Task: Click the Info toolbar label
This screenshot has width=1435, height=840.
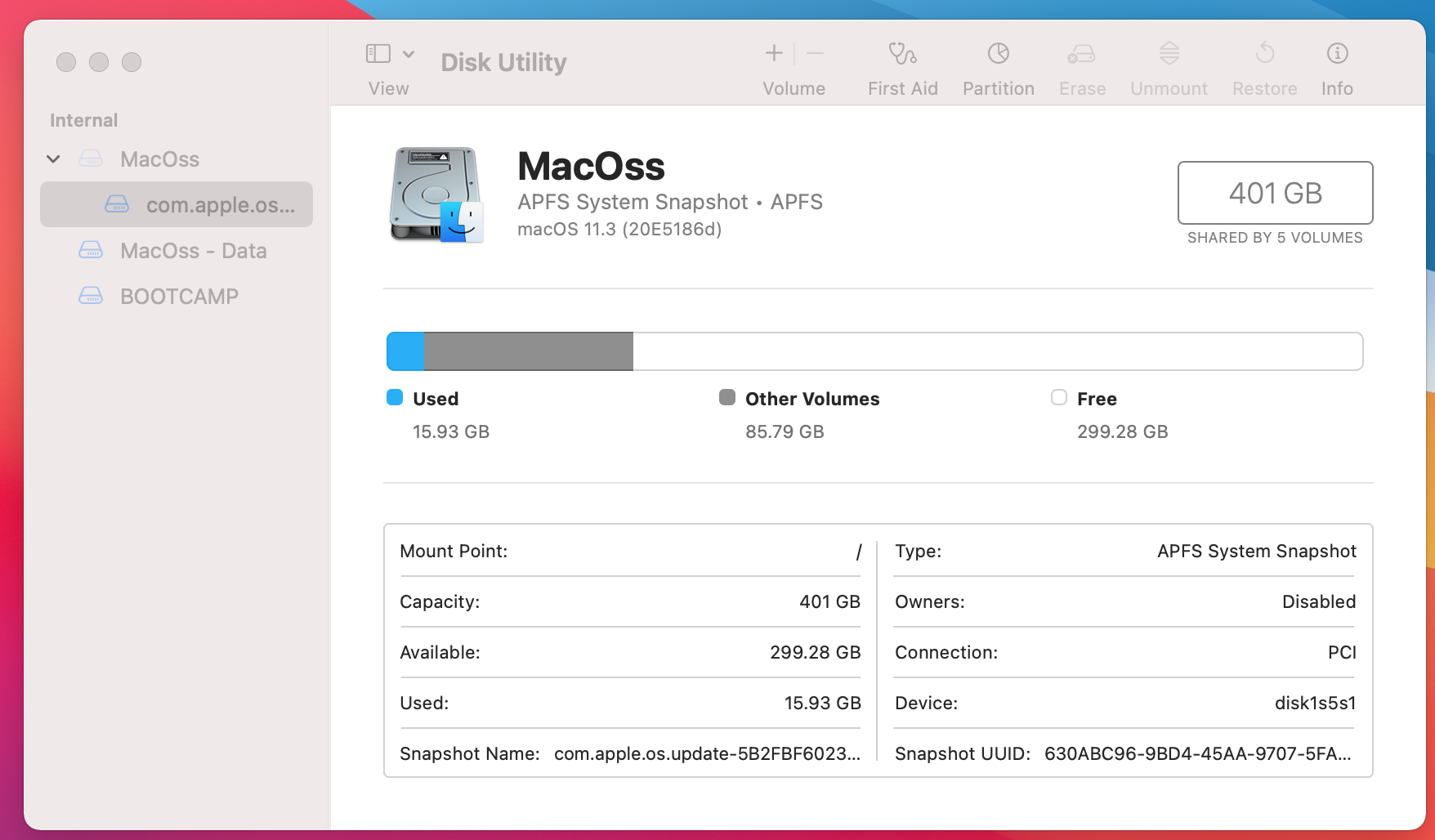Action: click(x=1337, y=88)
